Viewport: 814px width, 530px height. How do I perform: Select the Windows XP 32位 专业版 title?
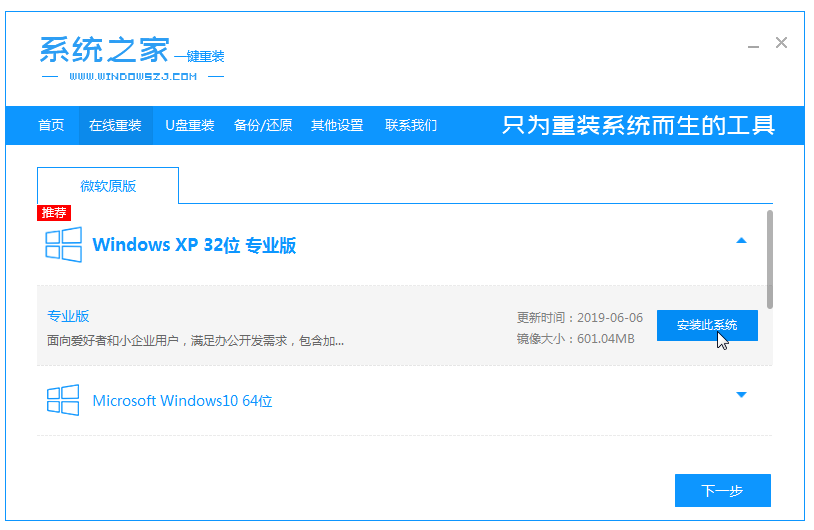click(194, 245)
